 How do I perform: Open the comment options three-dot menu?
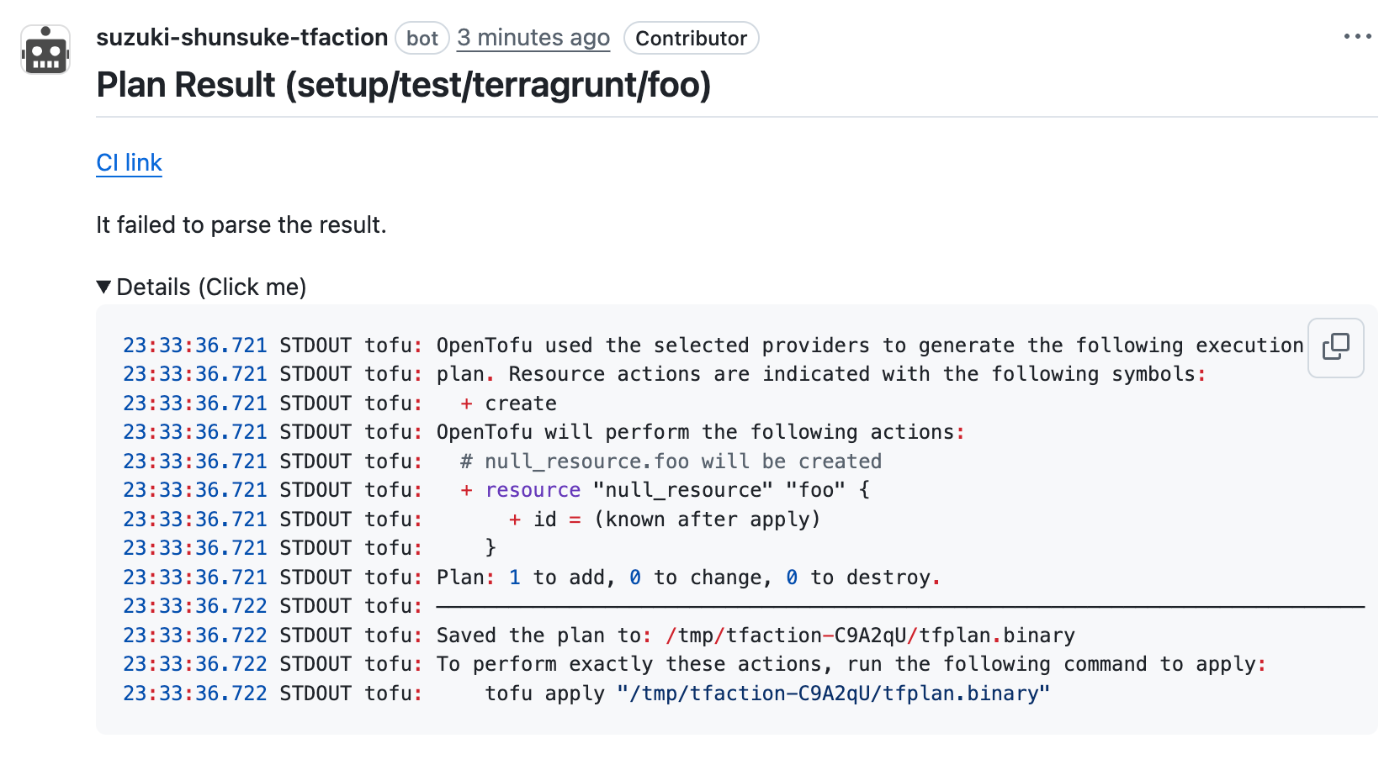1357,37
